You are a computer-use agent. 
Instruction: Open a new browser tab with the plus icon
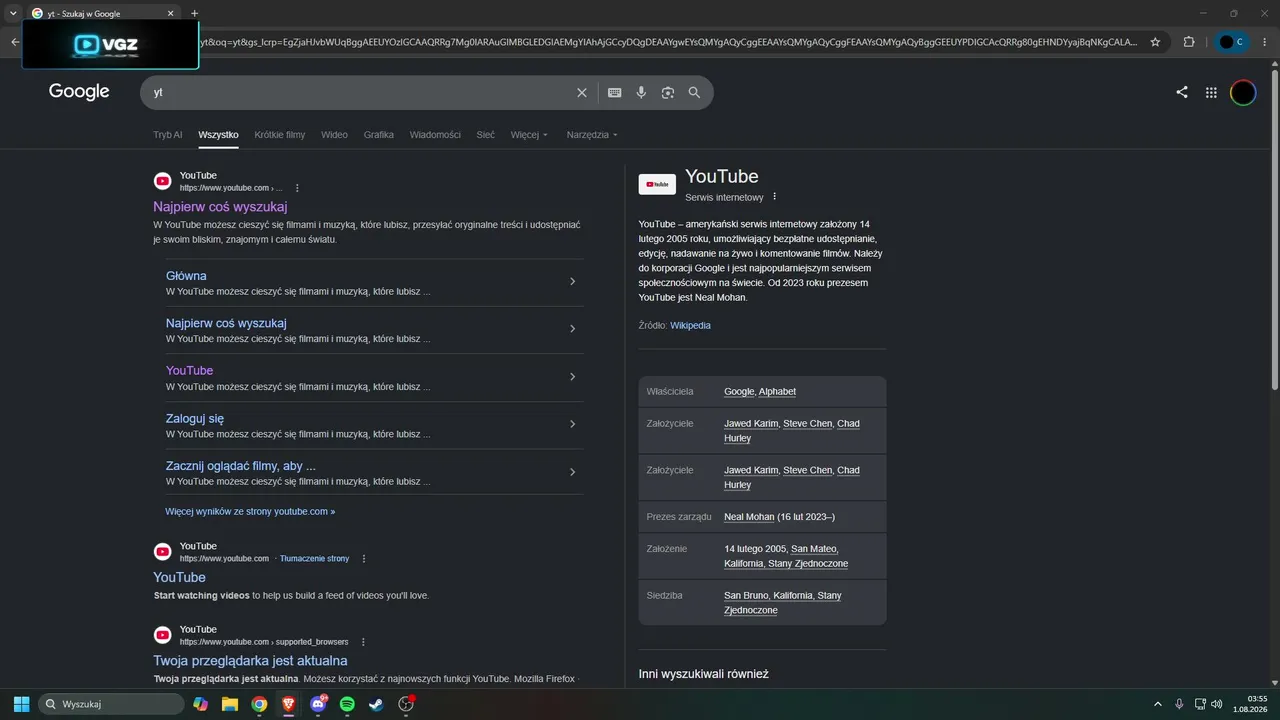click(194, 13)
